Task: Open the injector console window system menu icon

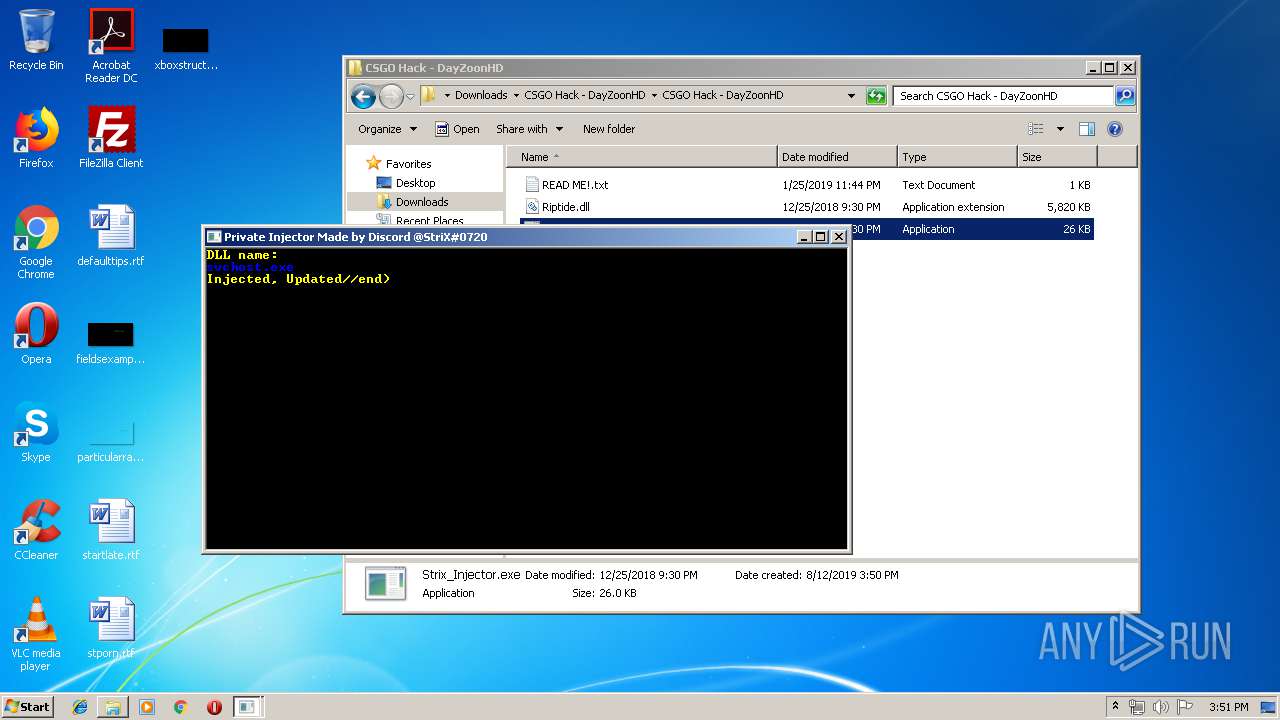Action: (213, 237)
